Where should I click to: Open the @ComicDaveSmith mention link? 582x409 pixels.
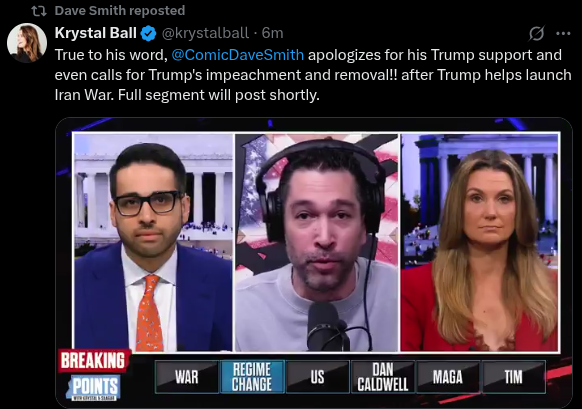(238, 55)
